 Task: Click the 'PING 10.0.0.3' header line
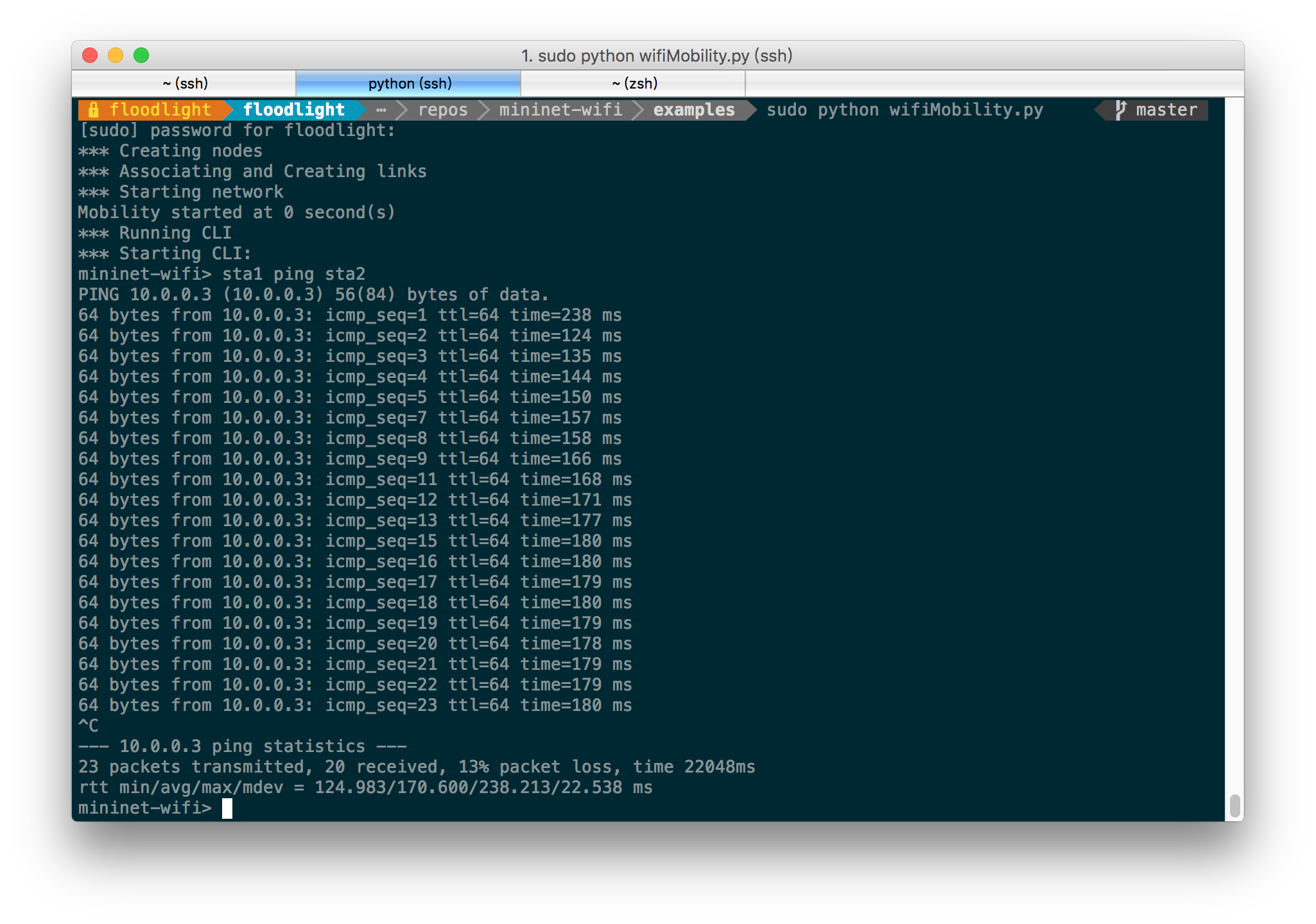pos(314,295)
